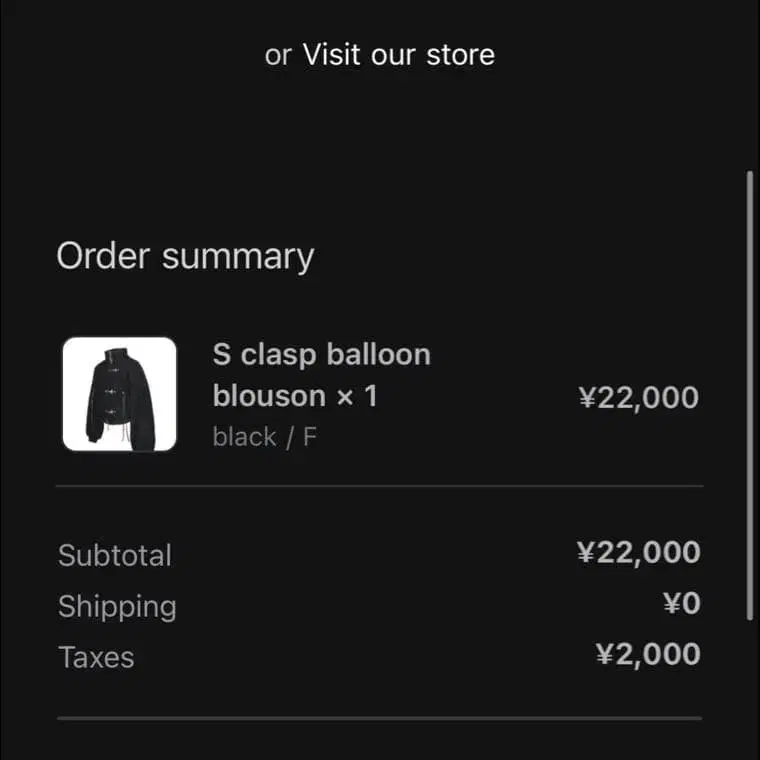Open the Visit our store link

tap(398, 54)
